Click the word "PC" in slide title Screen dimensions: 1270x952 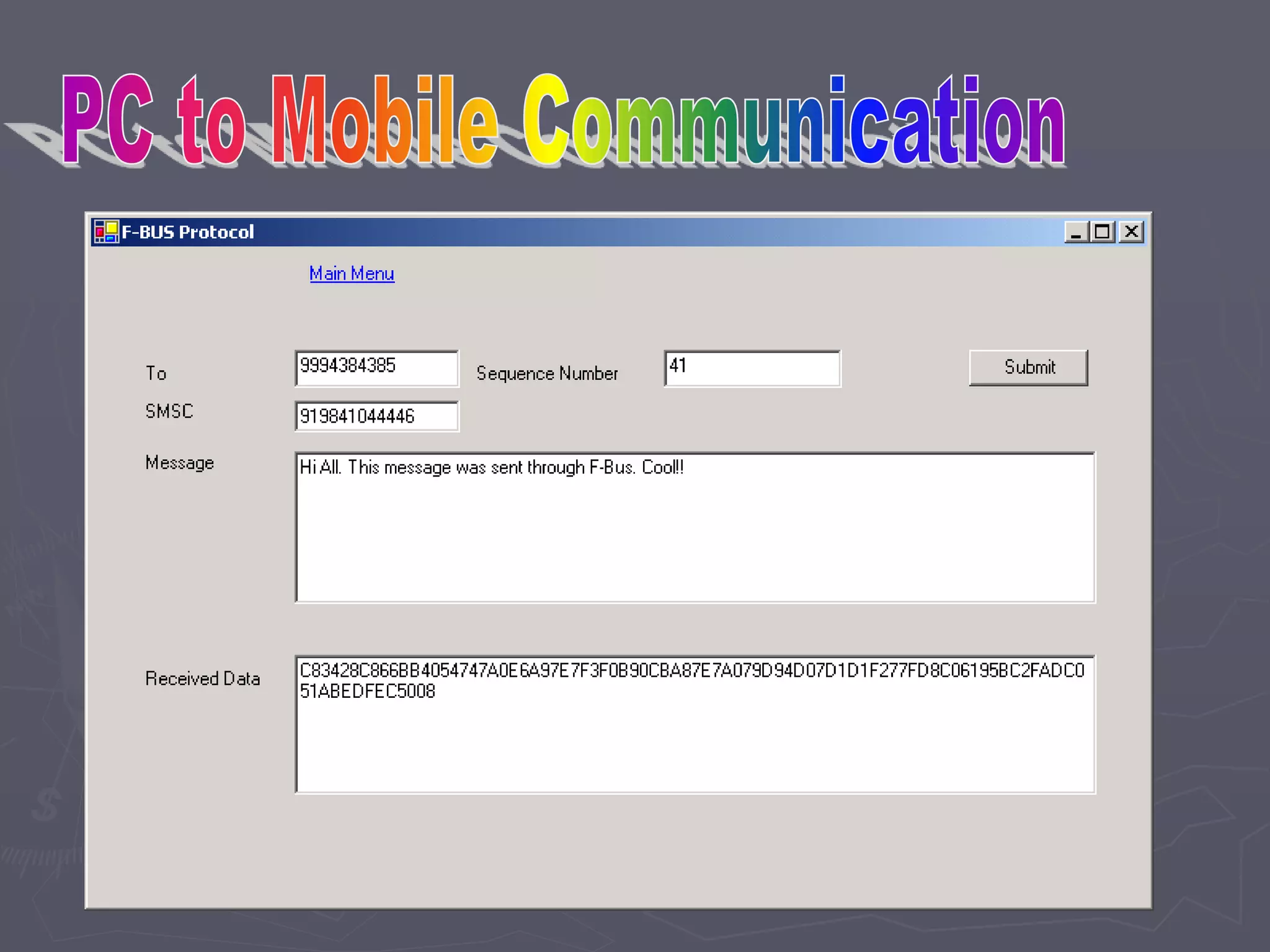point(107,121)
